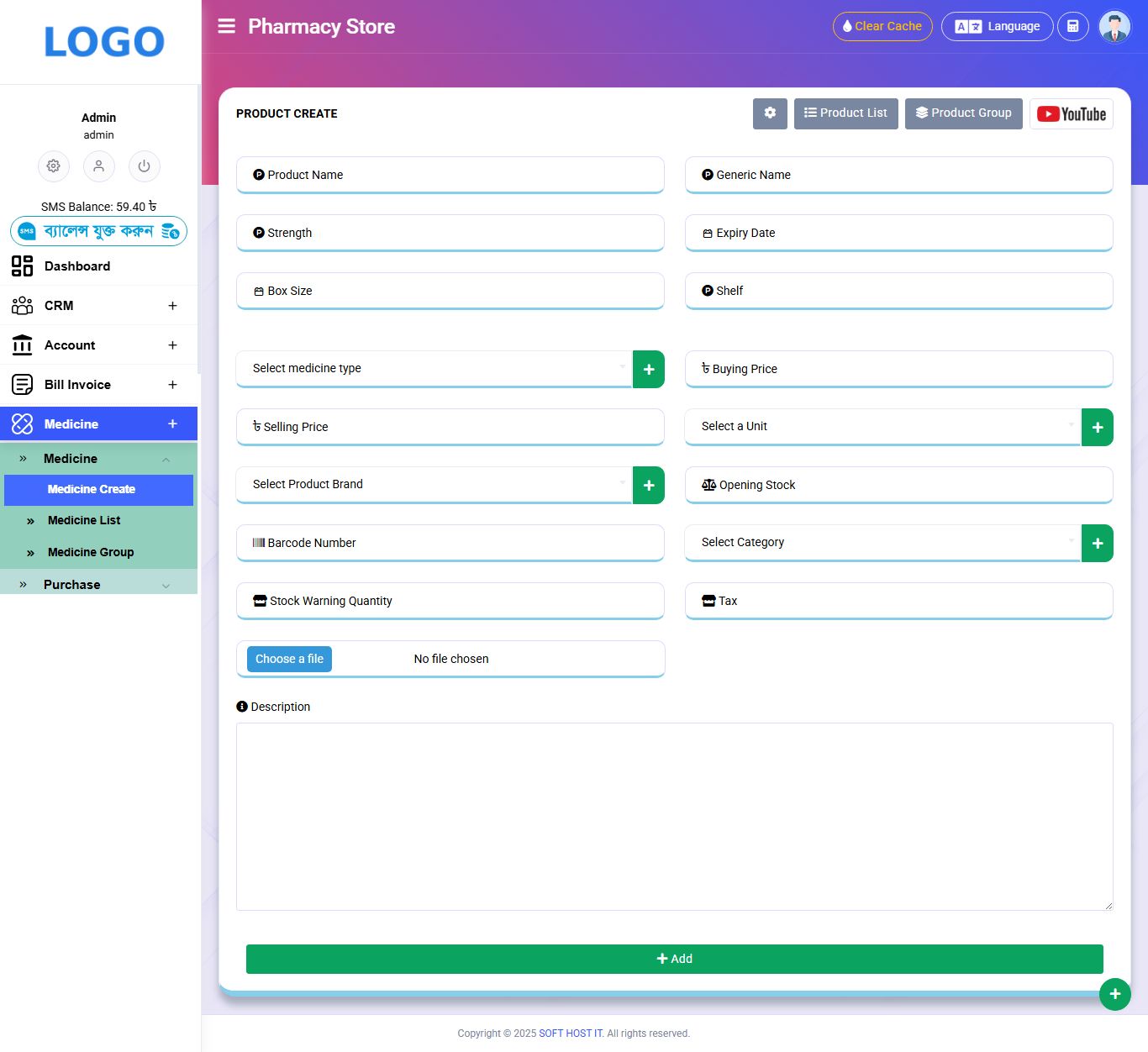
Task: Open Medicine List in sidebar
Action: 84,521
